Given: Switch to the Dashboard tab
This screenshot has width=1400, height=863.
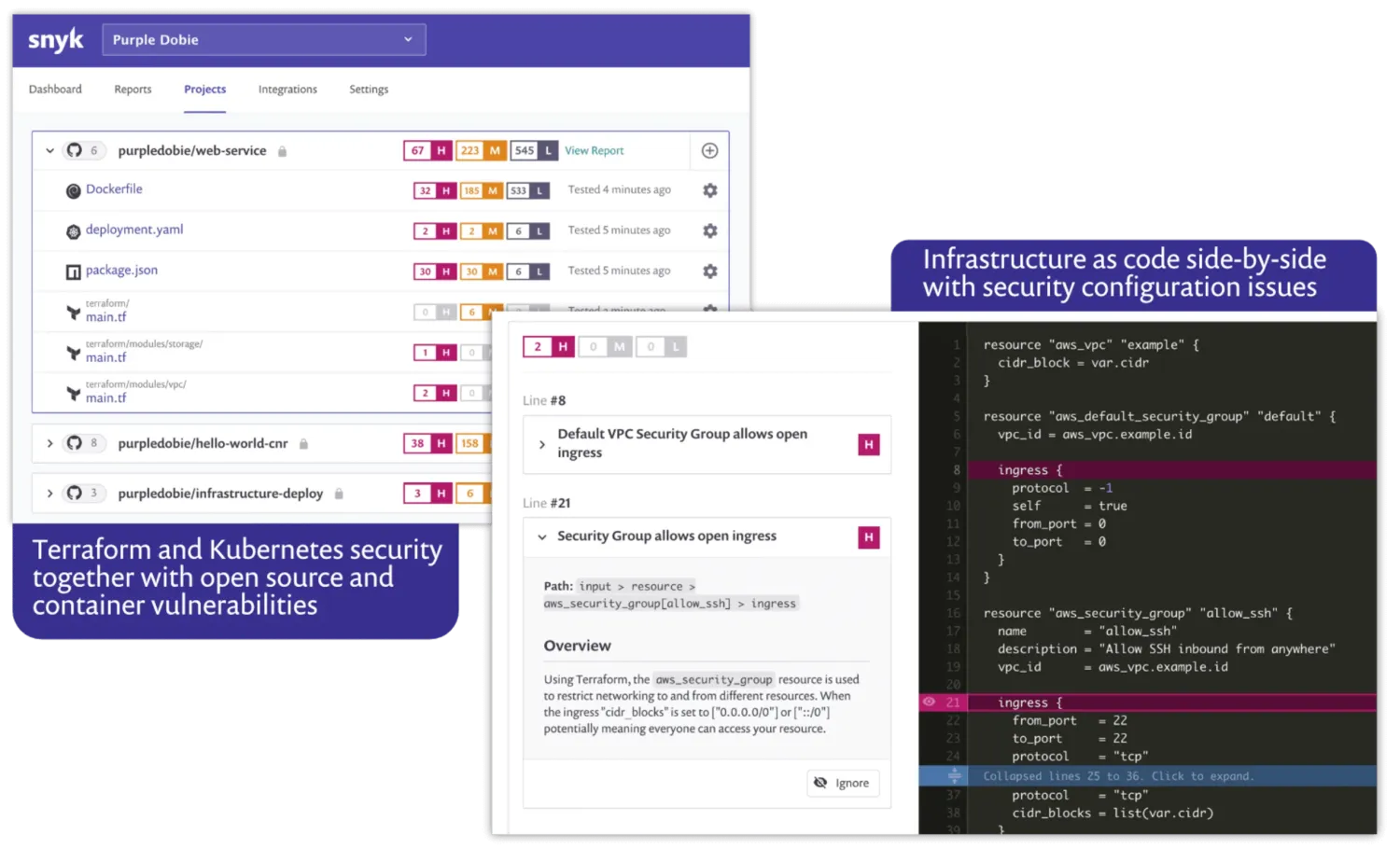Looking at the screenshot, I should point(55,90).
